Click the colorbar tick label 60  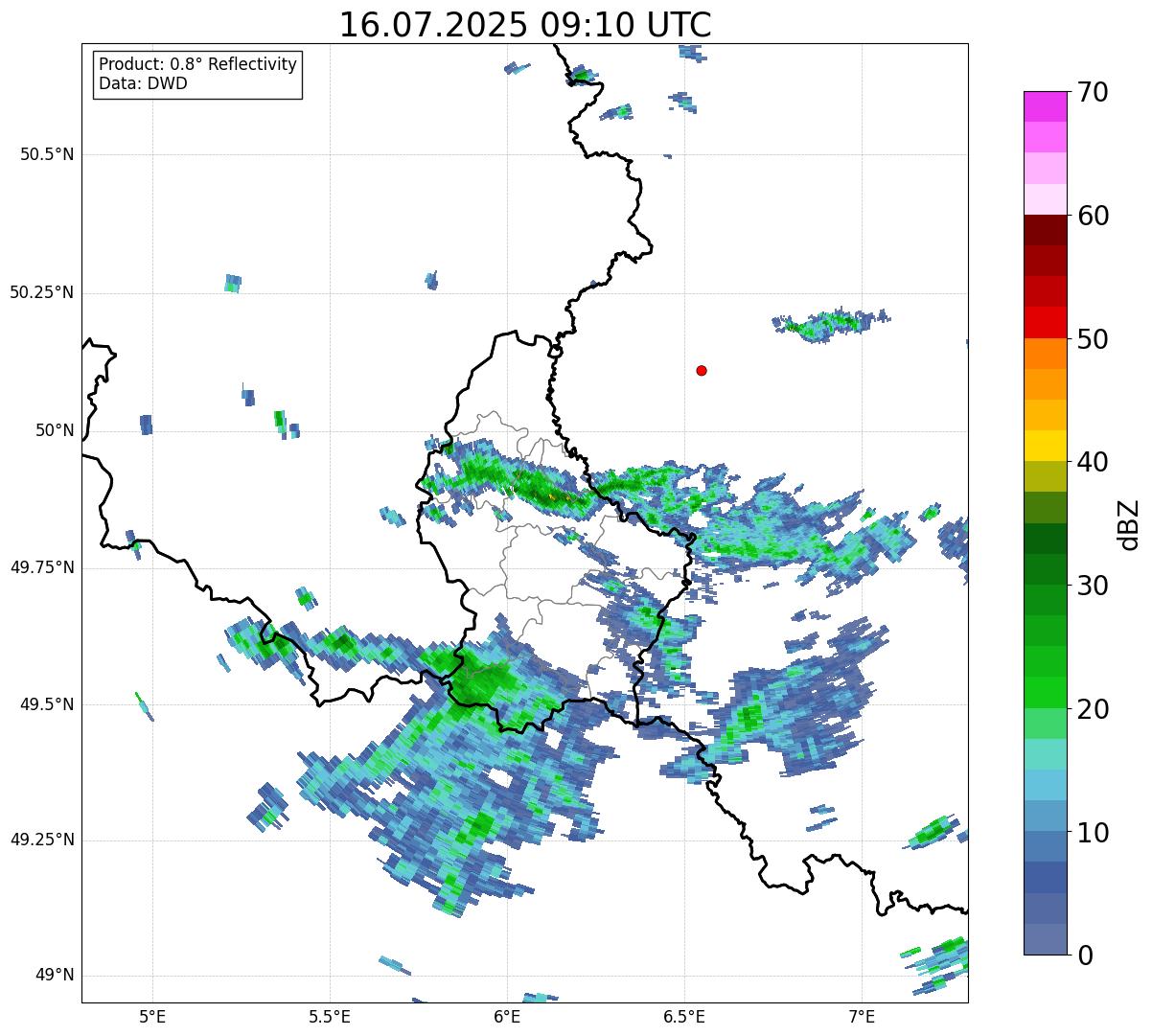[x=1093, y=216]
